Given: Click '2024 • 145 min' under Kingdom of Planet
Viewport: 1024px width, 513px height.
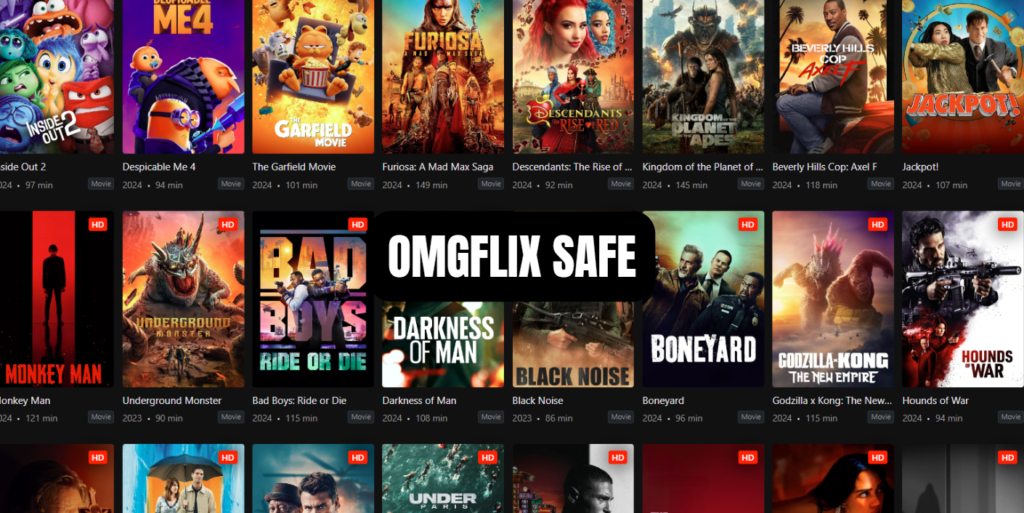Looking at the screenshot, I should (675, 185).
